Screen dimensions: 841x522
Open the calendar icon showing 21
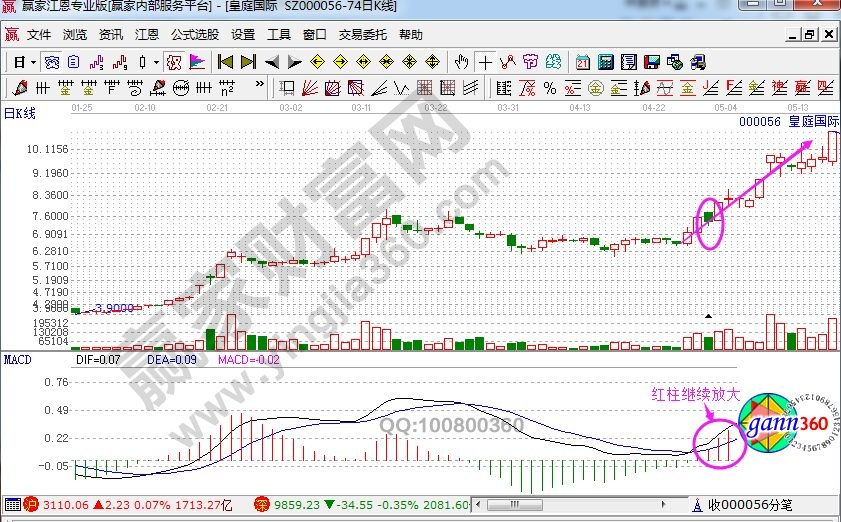click(581, 62)
